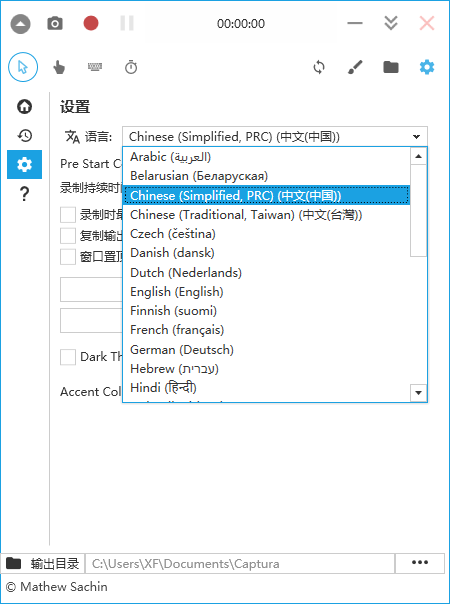The image size is (450, 604).
Task: Choose French (français) language
Action: tap(266, 330)
